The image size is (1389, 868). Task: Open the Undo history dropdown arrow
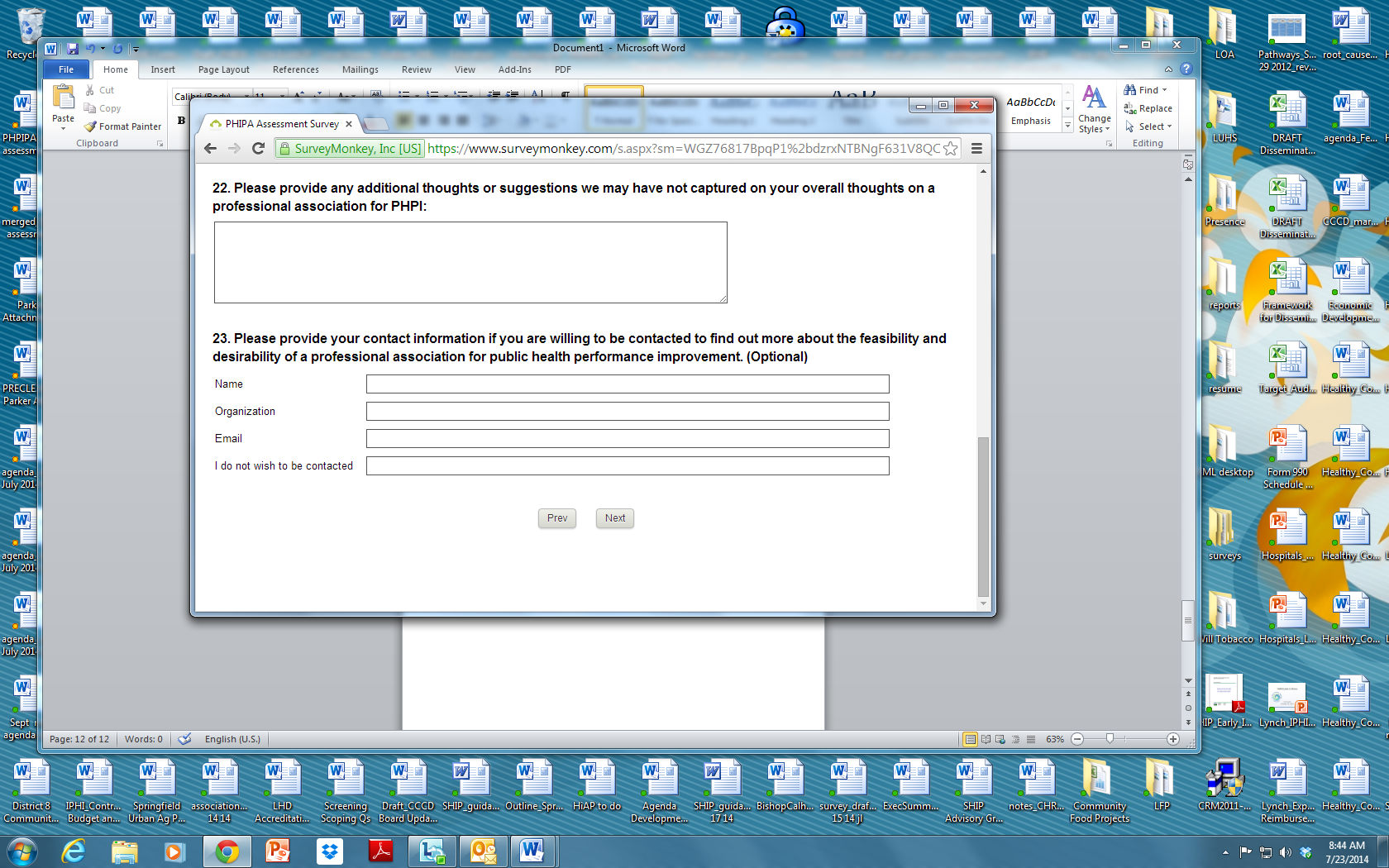[x=103, y=49]
